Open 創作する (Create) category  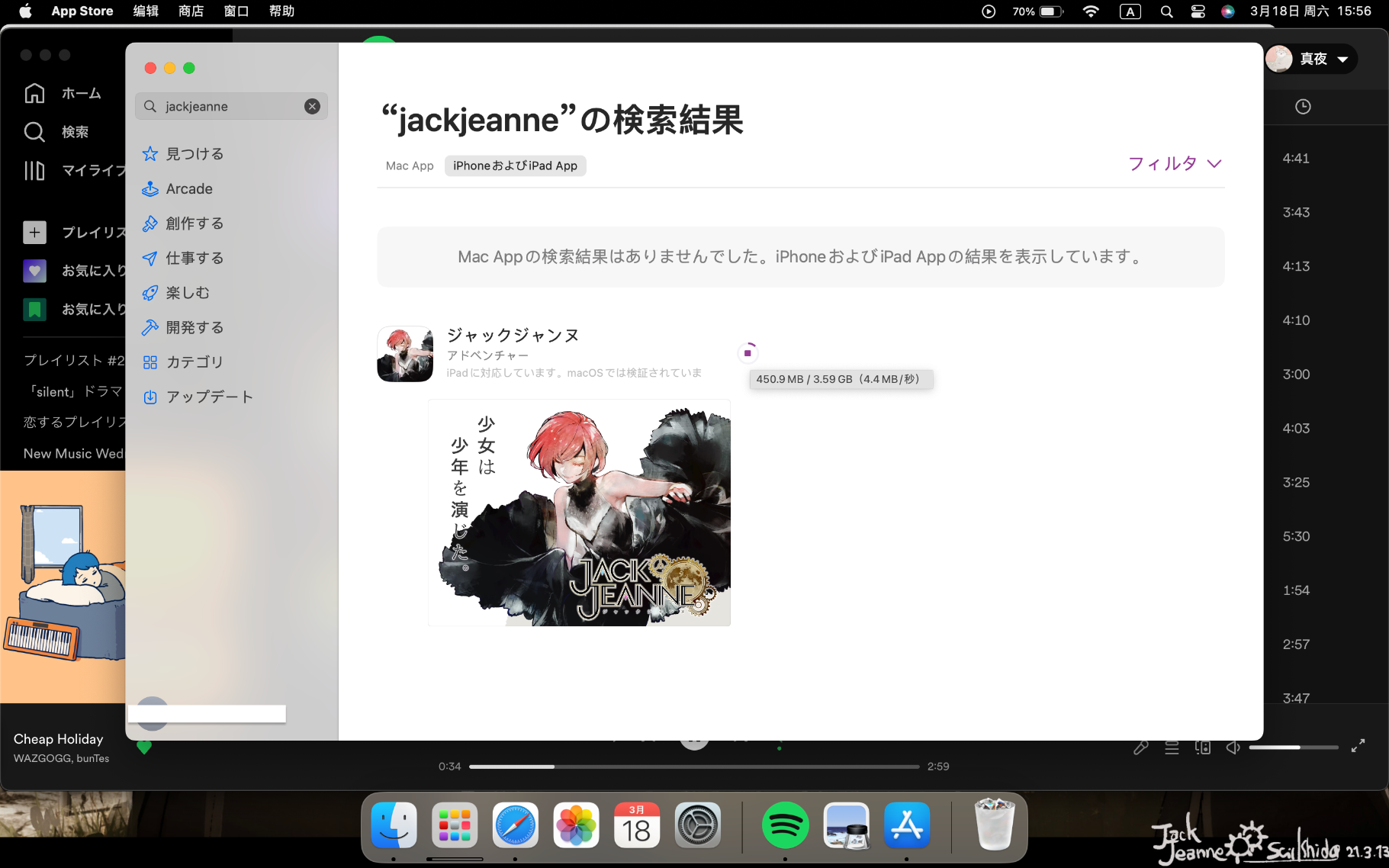click(x=183, y=223)
